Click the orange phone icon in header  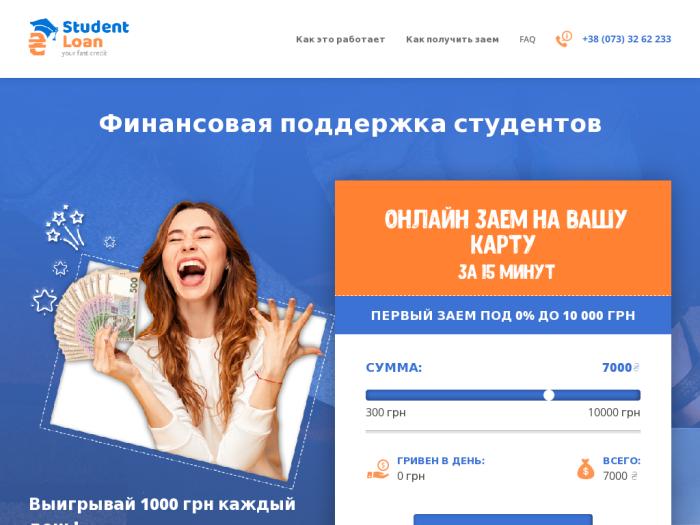point(563,39)
